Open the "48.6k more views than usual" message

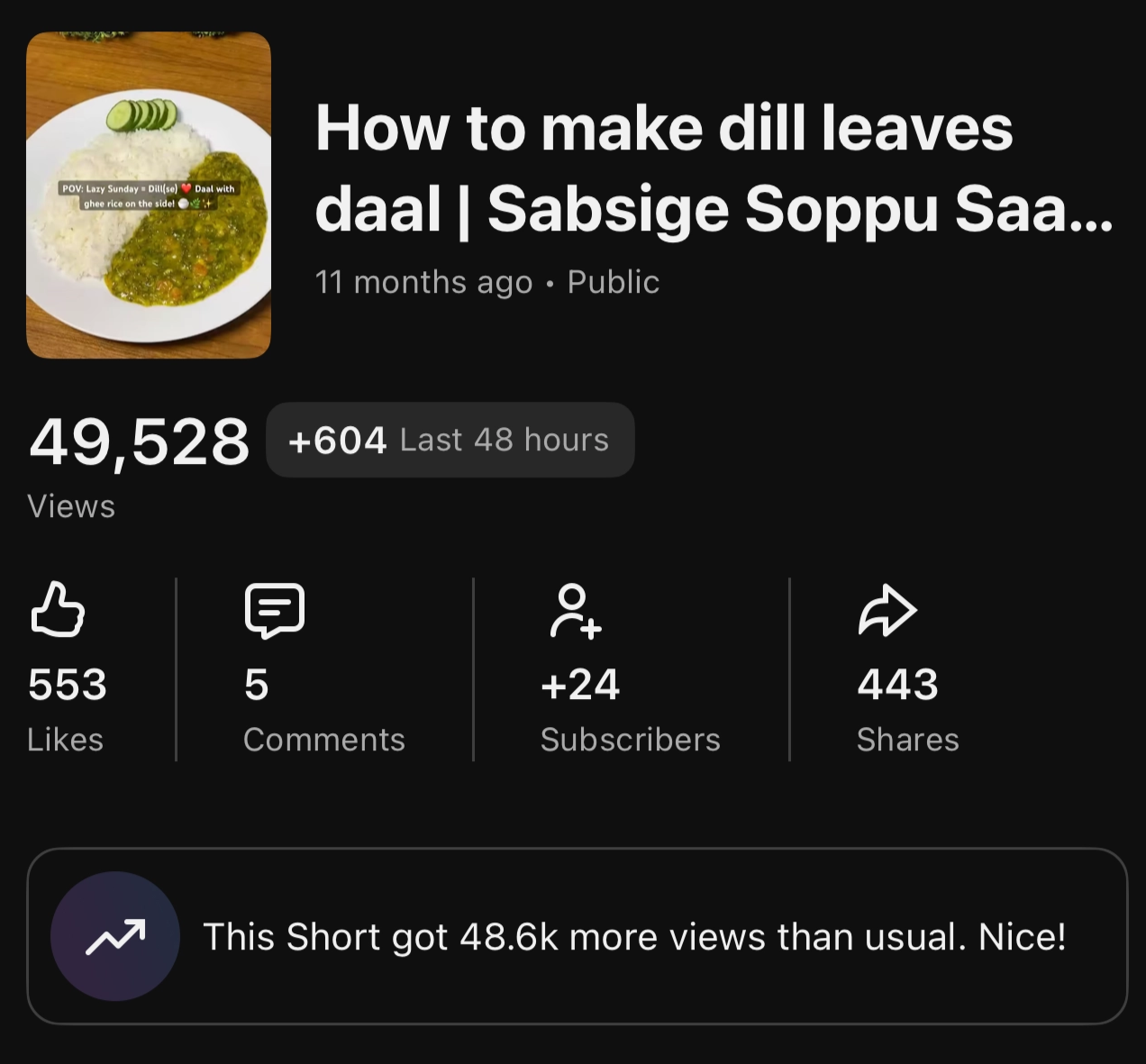click(x=634, y=937)
